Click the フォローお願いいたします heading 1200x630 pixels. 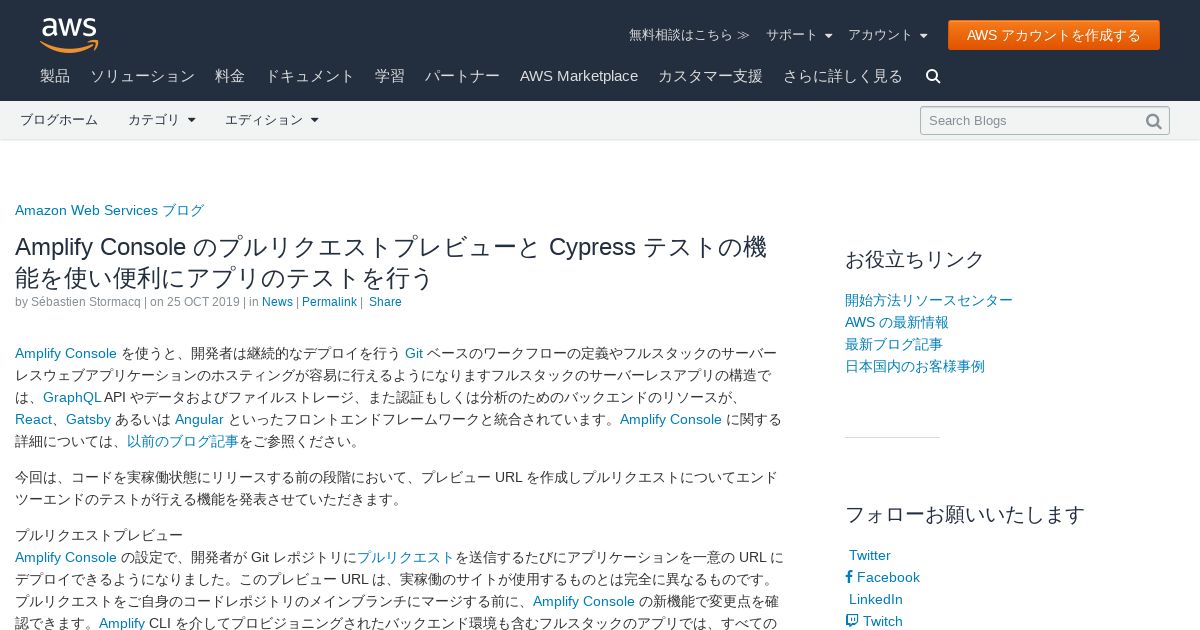(965, 514)
